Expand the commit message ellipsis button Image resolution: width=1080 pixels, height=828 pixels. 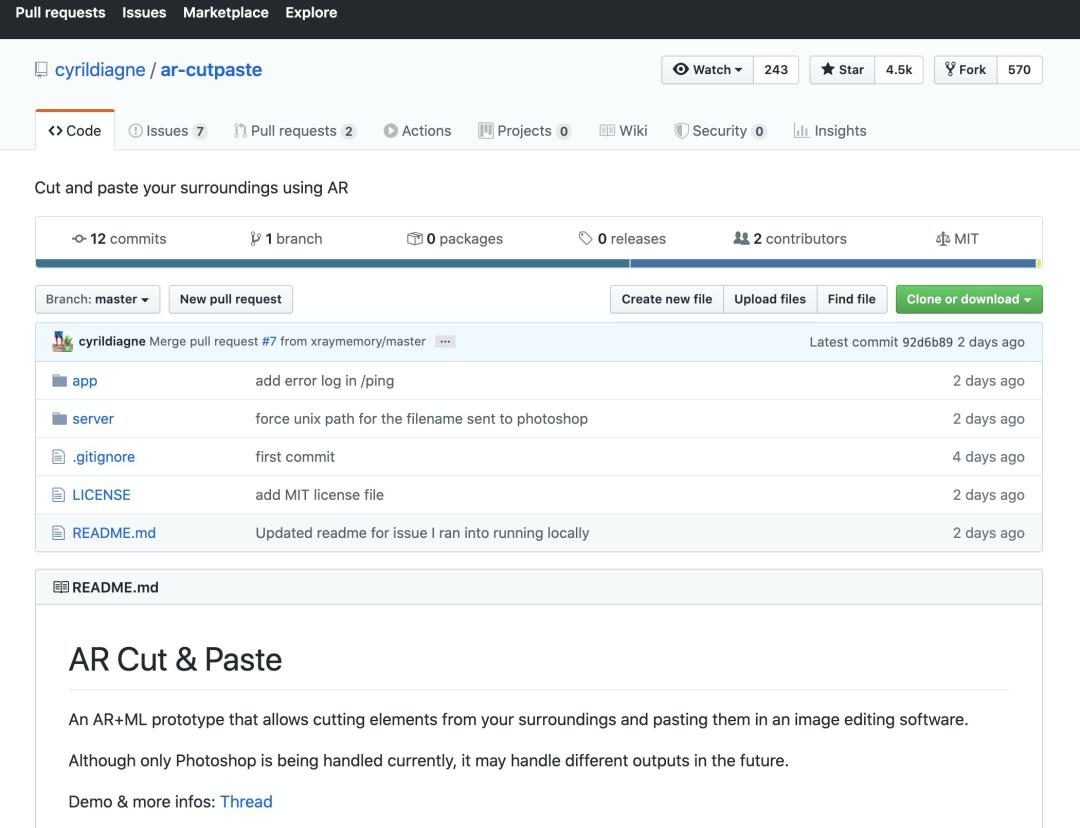[x=445, y=342]
